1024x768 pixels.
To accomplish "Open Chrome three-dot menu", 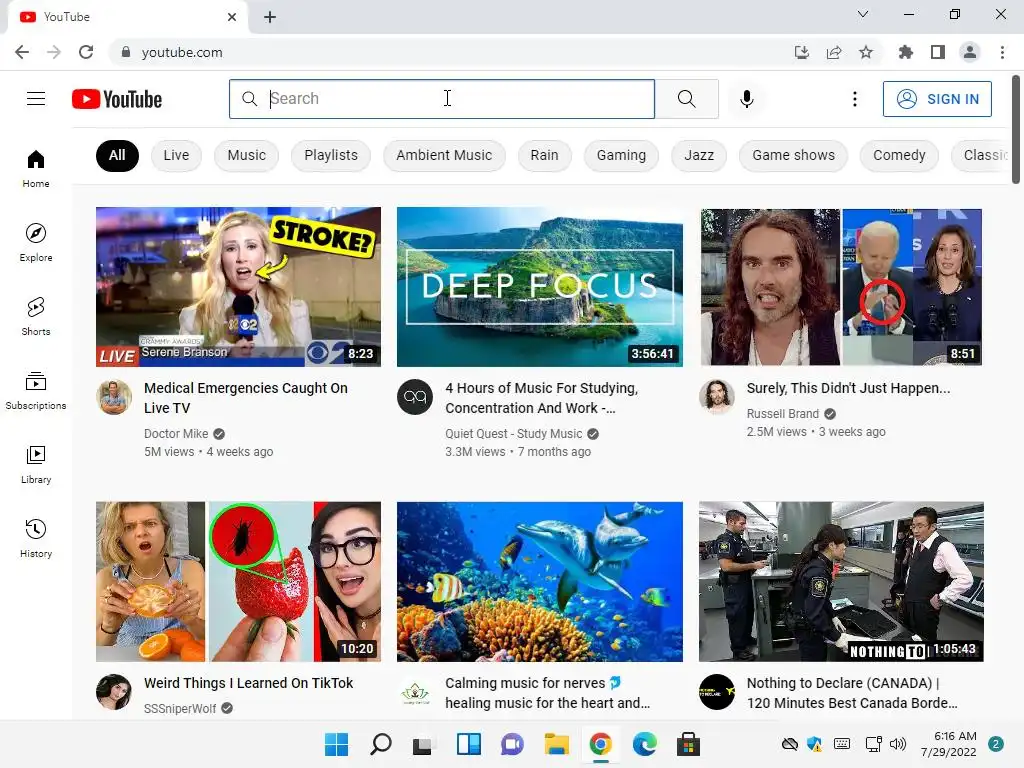I will tap(1002, 52).
